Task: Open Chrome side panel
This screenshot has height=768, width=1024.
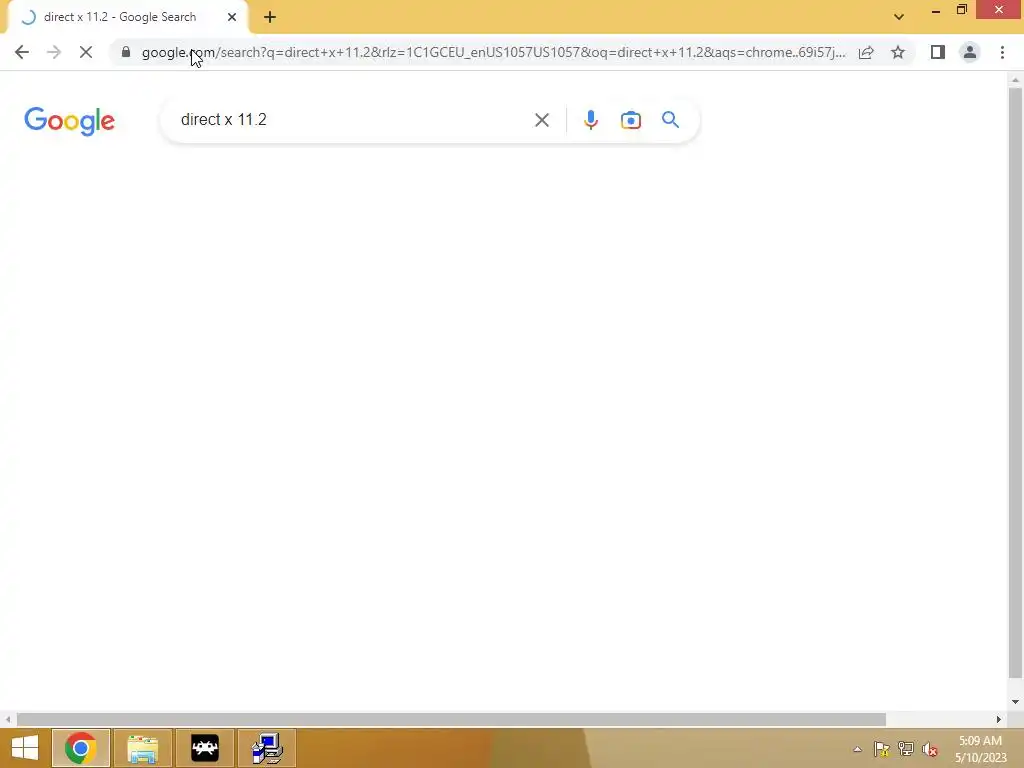Action: click(938, 52)
